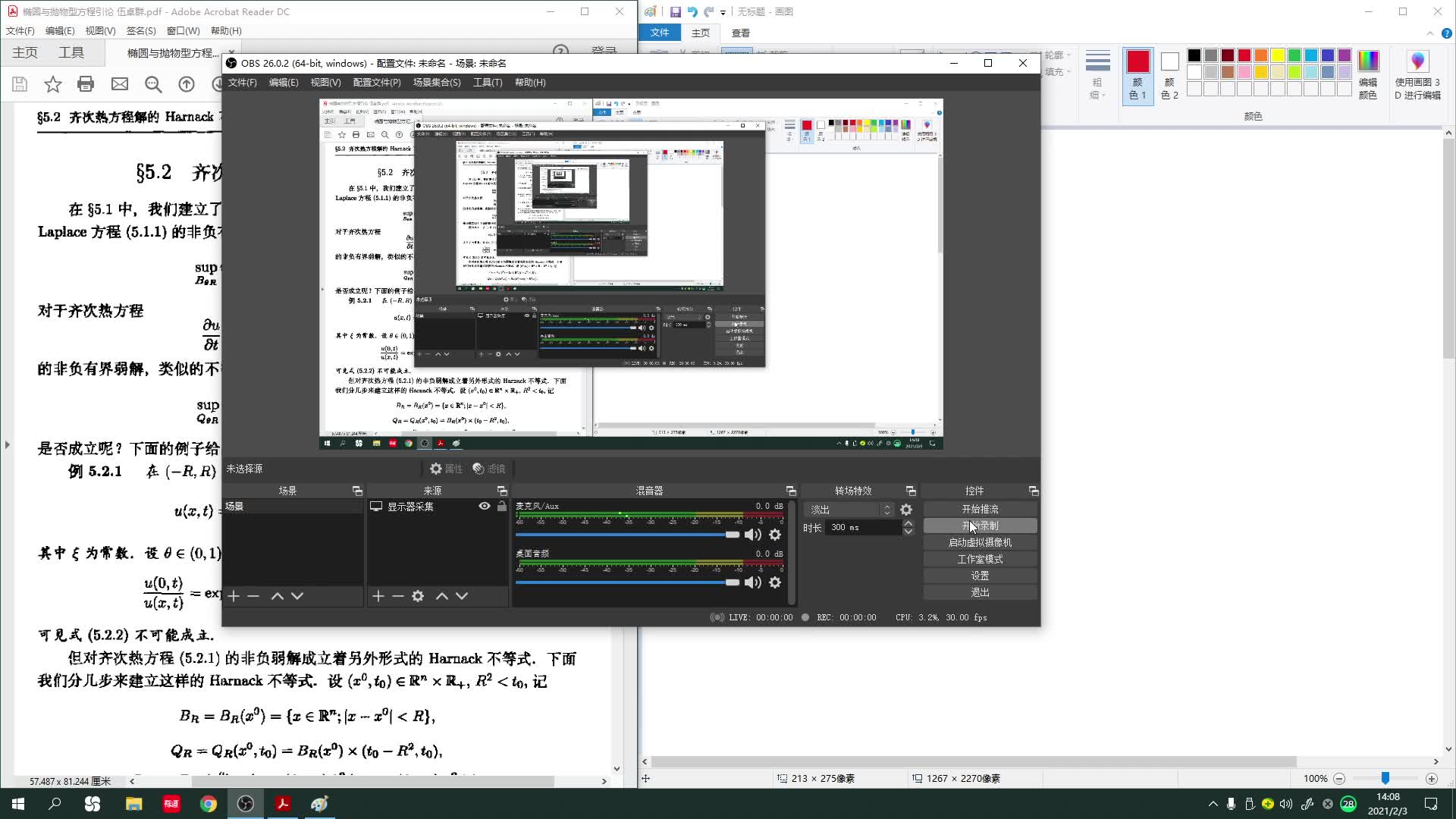Click 开始录制 start recording button

point(980,526)
